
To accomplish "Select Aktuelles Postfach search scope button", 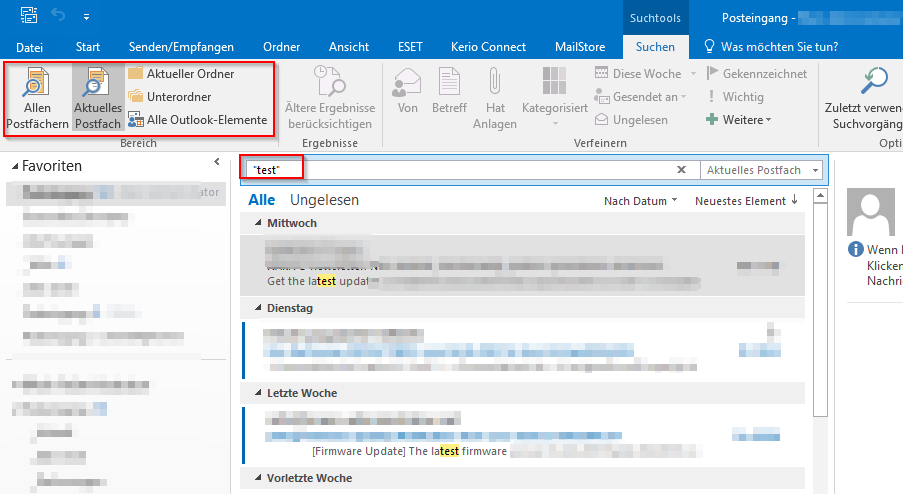I will coord(98,98).
